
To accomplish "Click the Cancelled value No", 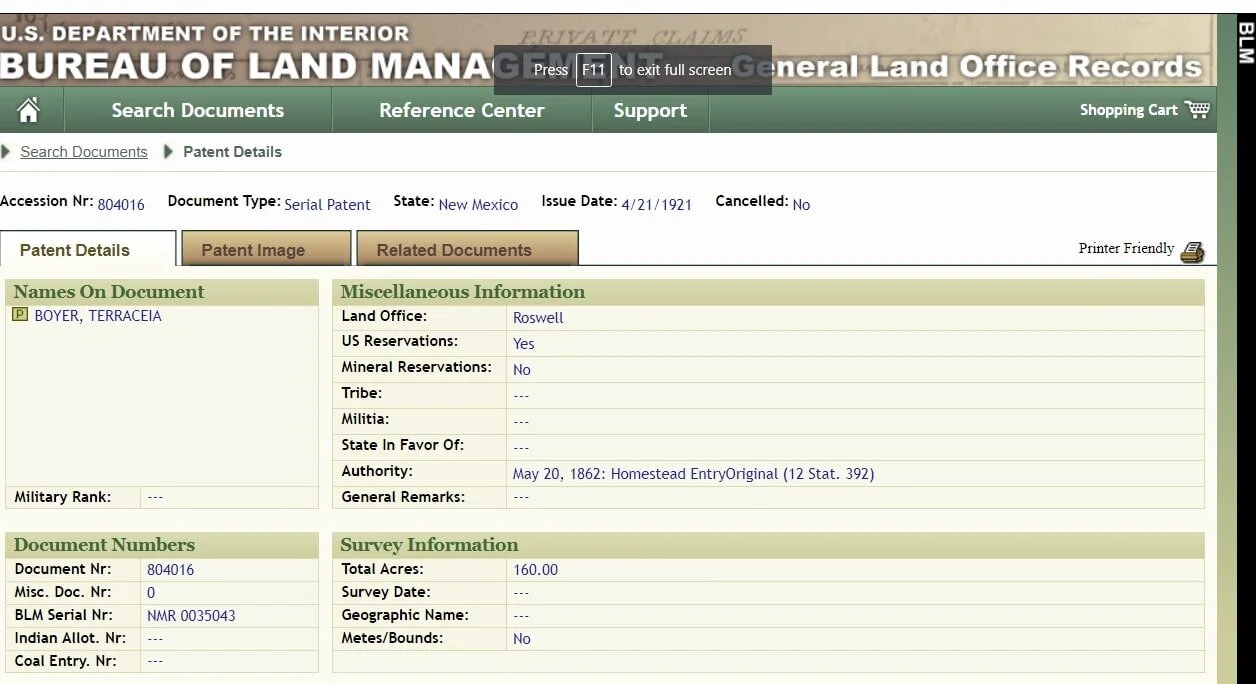I will tap(801, 205).
